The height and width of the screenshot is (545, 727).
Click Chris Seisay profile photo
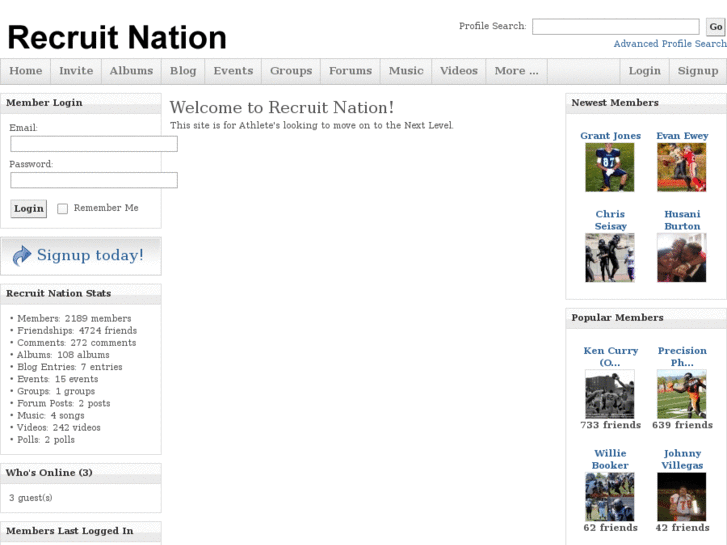click(x=610, y=258)
